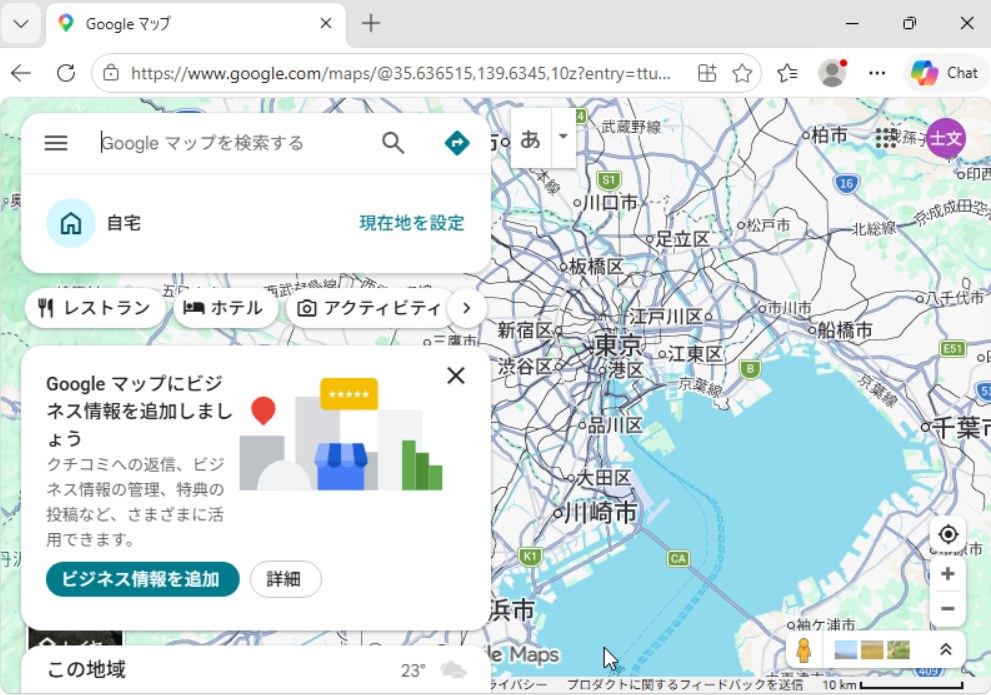Click the 川崎市 label on map
Viewport: 991px width, 695px height.
[x=600, y=512]
